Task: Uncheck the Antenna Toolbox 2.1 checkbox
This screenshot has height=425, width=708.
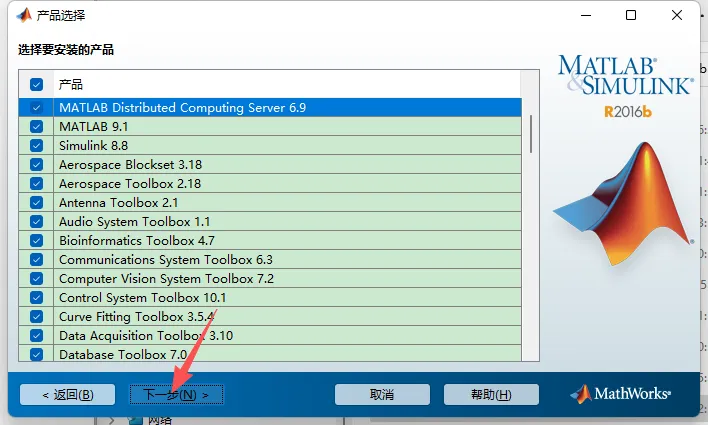Action: [x=37, y=202]
